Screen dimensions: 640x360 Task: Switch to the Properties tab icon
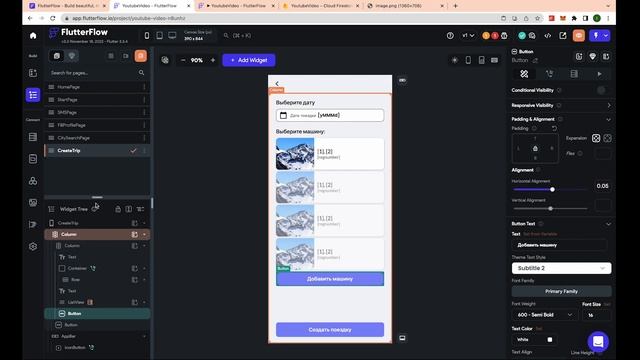pos(524,74)
